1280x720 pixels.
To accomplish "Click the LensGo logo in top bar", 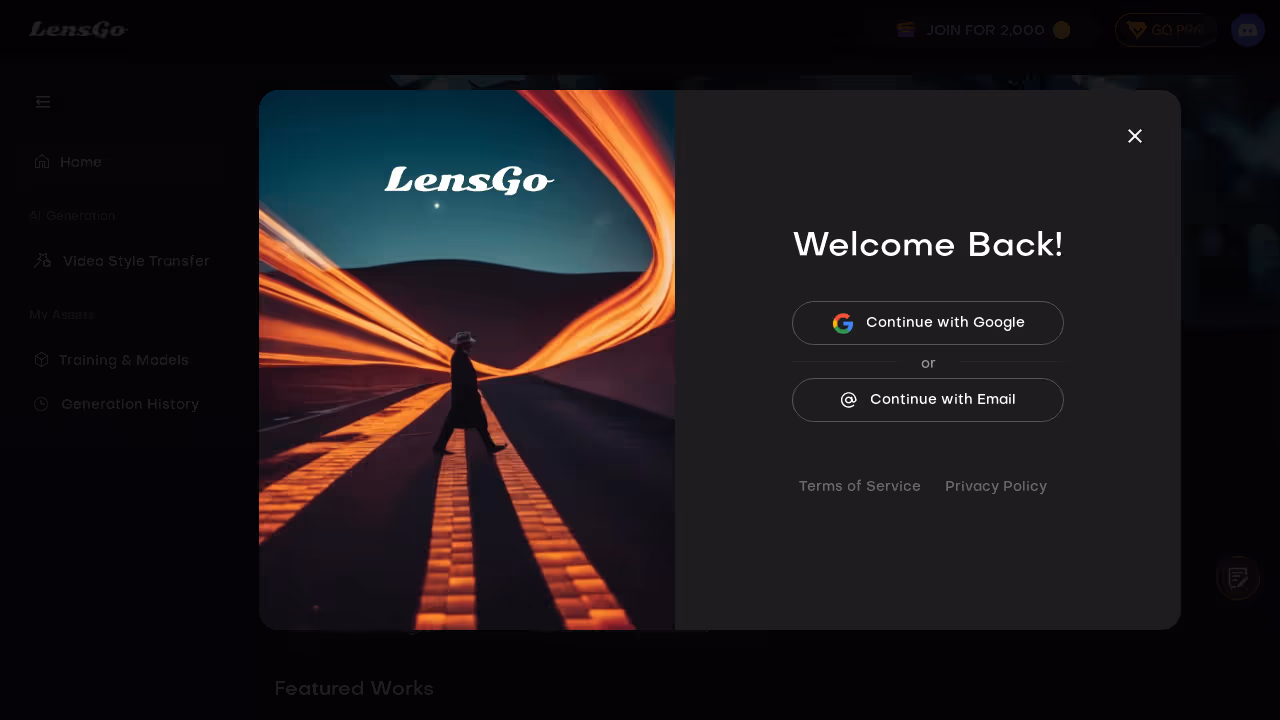I will click(78, 29).
